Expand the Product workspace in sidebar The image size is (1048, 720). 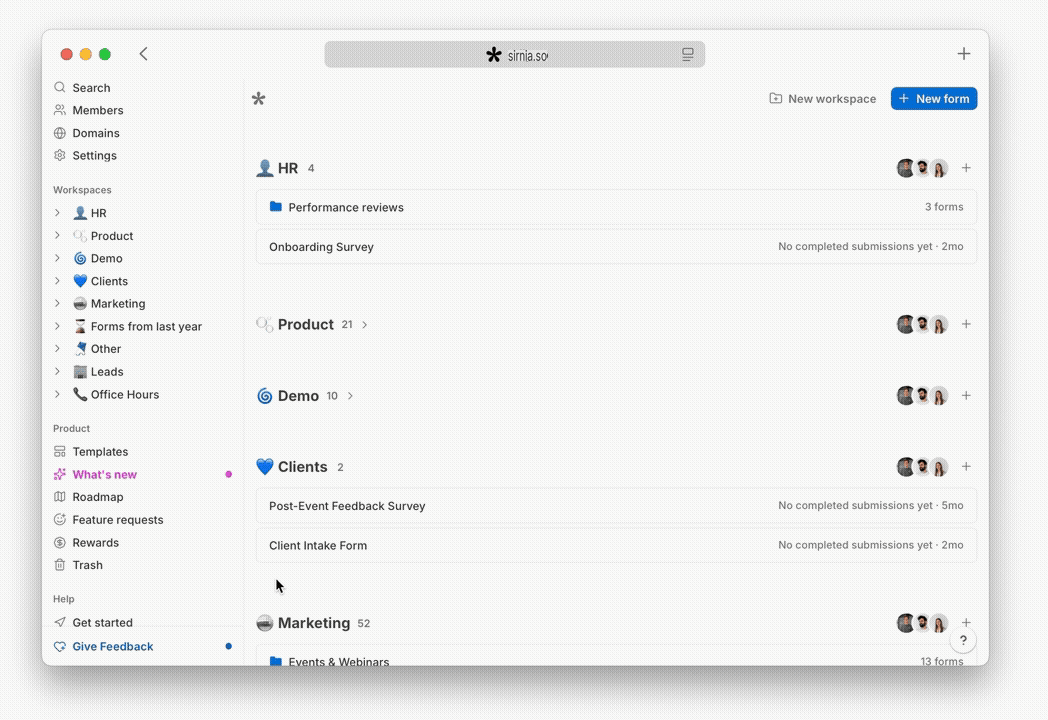tap(57, 235)
